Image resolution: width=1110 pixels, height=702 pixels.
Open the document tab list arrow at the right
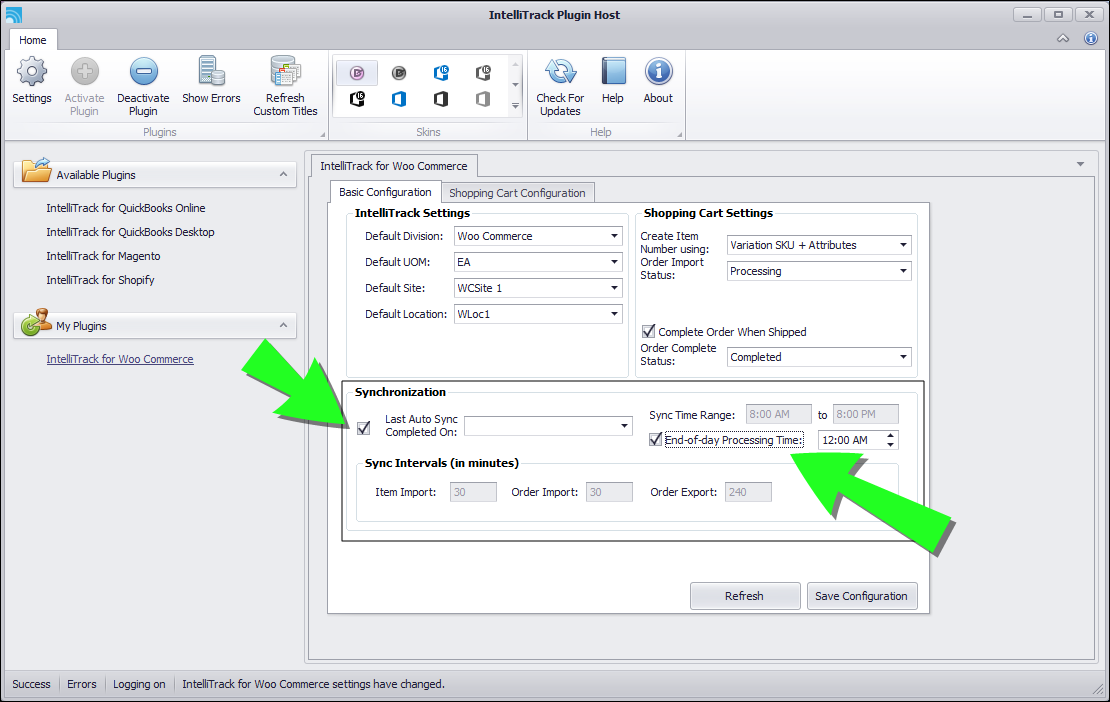[x=1080, y=164]
